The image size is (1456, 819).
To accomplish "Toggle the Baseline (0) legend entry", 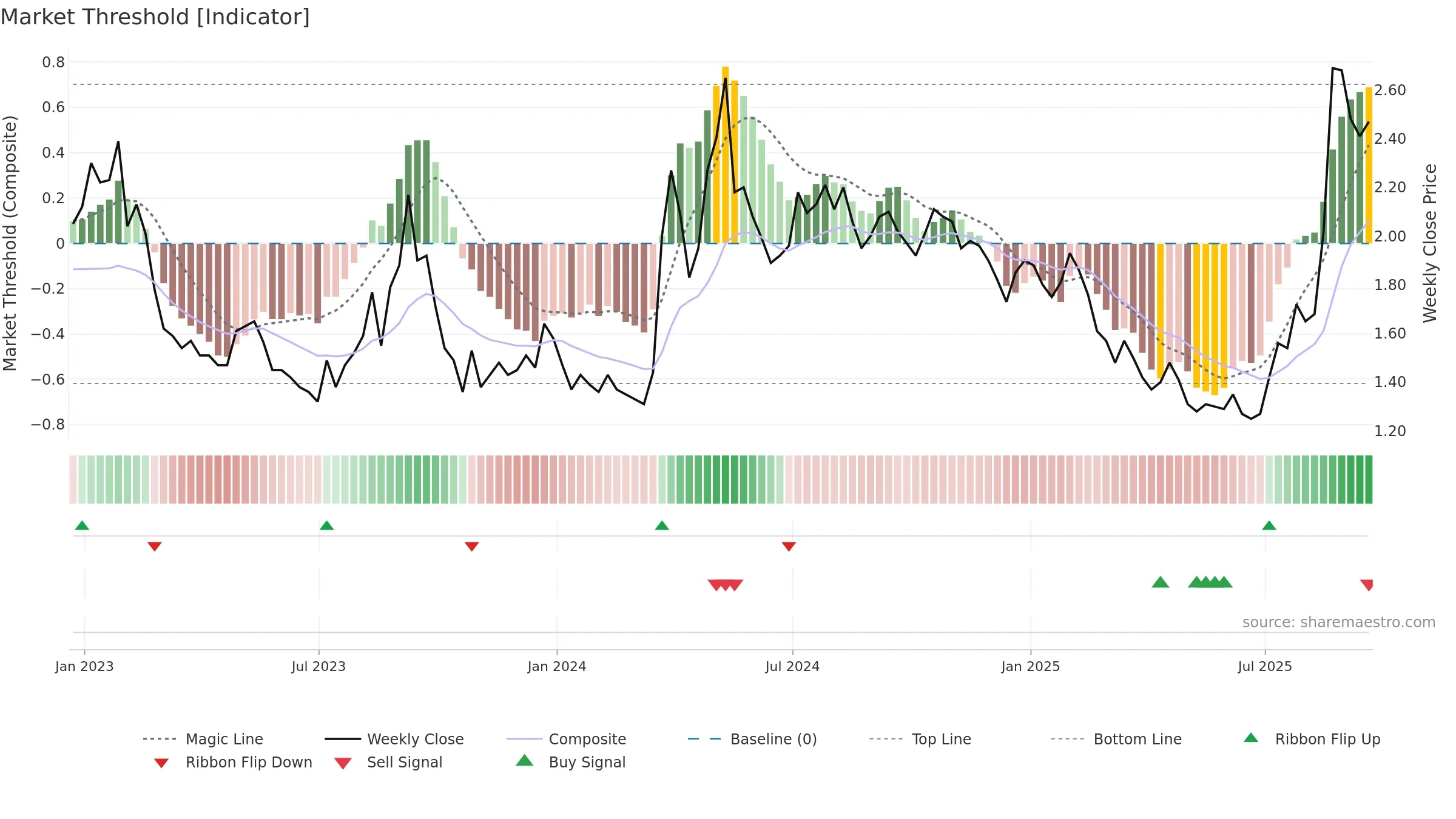I will point(752,739).
